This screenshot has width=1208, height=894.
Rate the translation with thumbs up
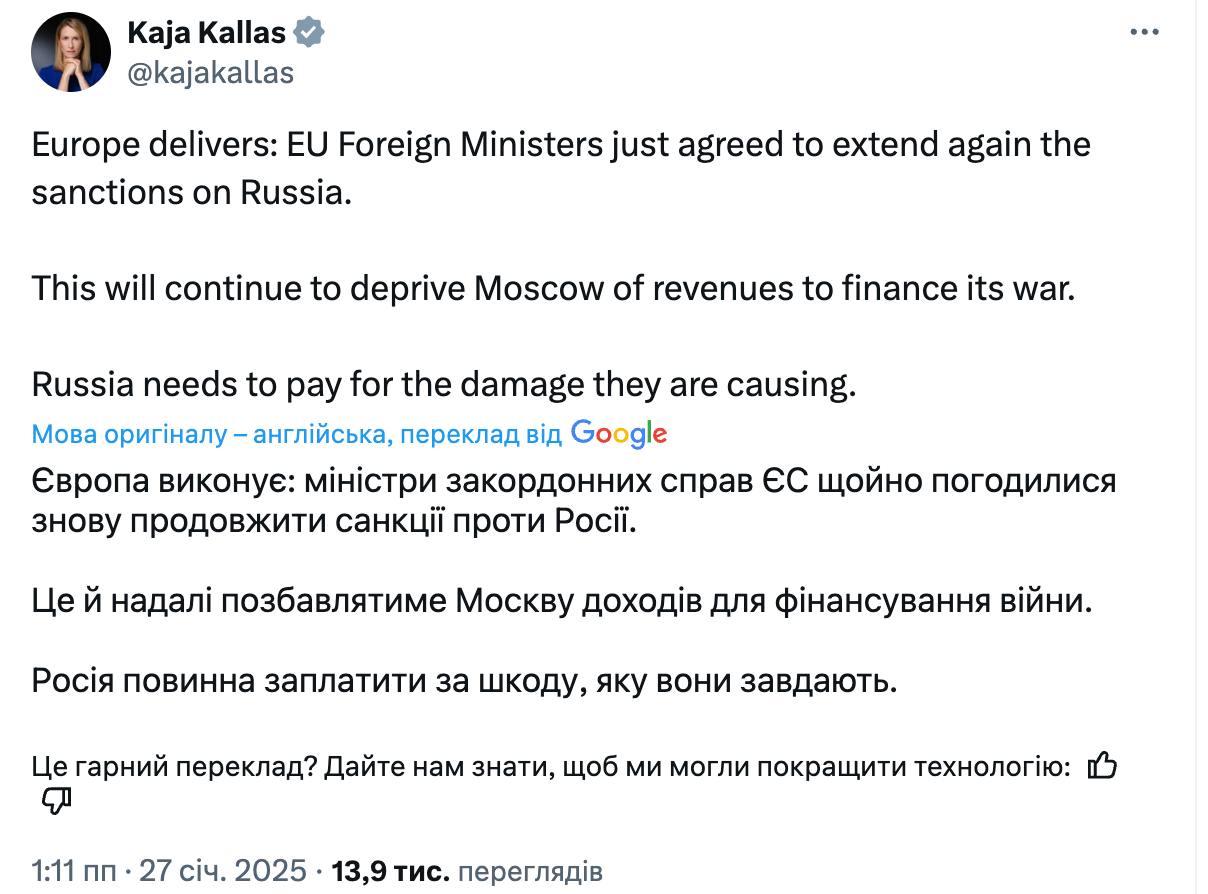tap(1102, 767)
